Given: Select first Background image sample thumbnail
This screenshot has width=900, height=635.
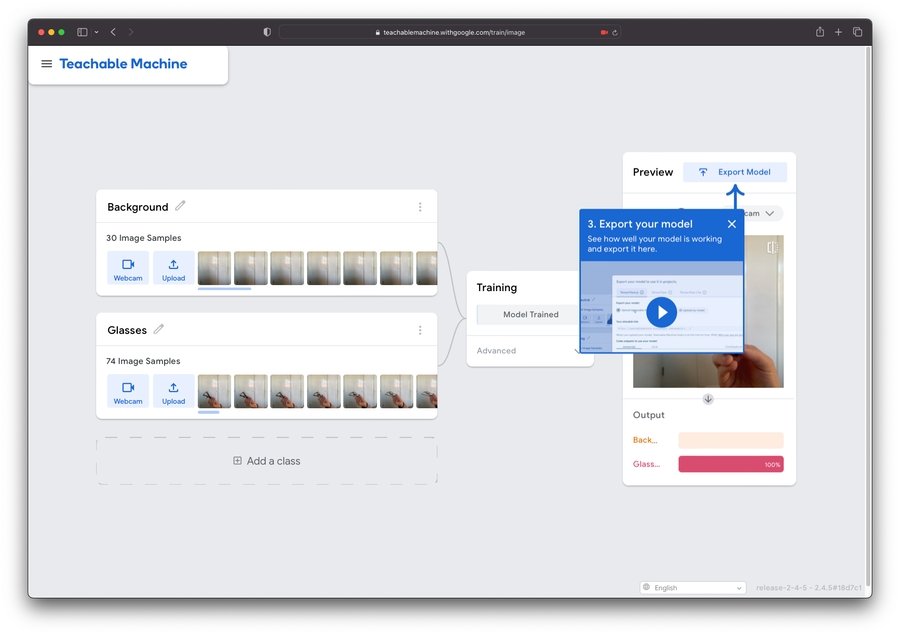Looking at the screenshot, I should tap(214, 268).
